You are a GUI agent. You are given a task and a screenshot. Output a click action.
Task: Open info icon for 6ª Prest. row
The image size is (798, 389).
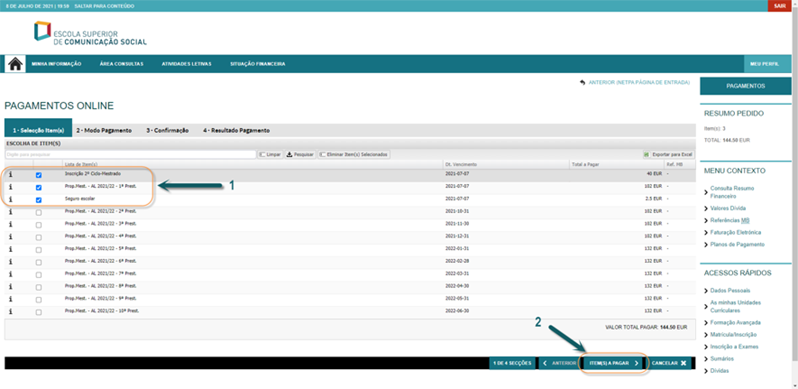click(x=10, y=262)
